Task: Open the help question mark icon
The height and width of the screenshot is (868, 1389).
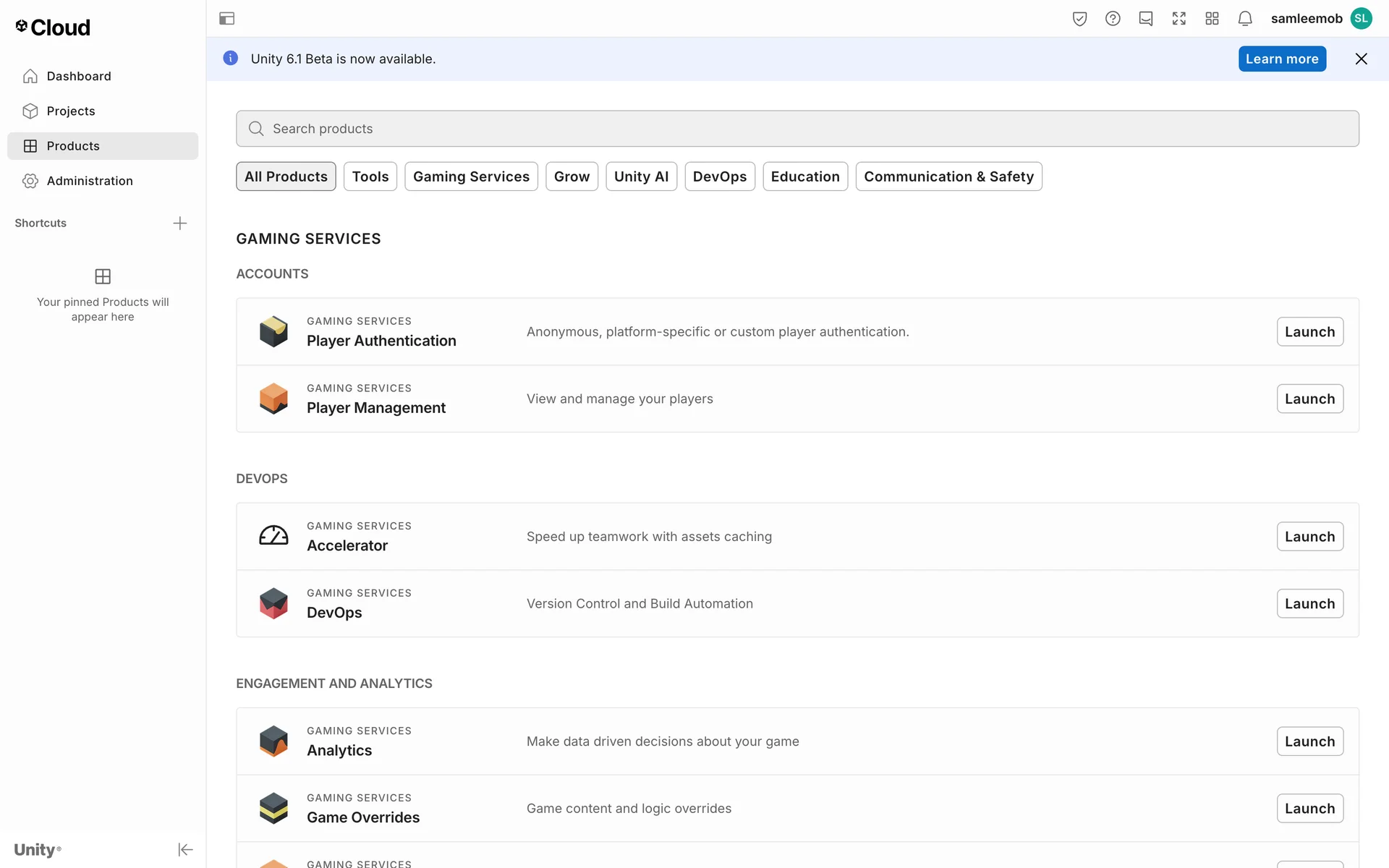Action: tap(1113, 19)
